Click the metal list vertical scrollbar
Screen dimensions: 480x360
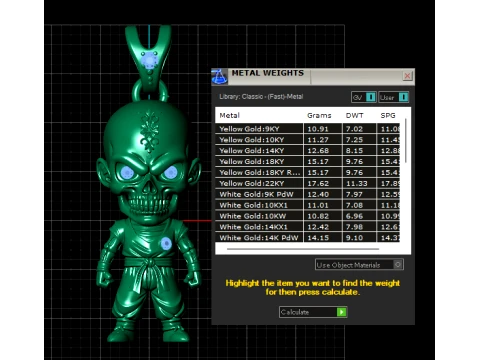[406, 141]
